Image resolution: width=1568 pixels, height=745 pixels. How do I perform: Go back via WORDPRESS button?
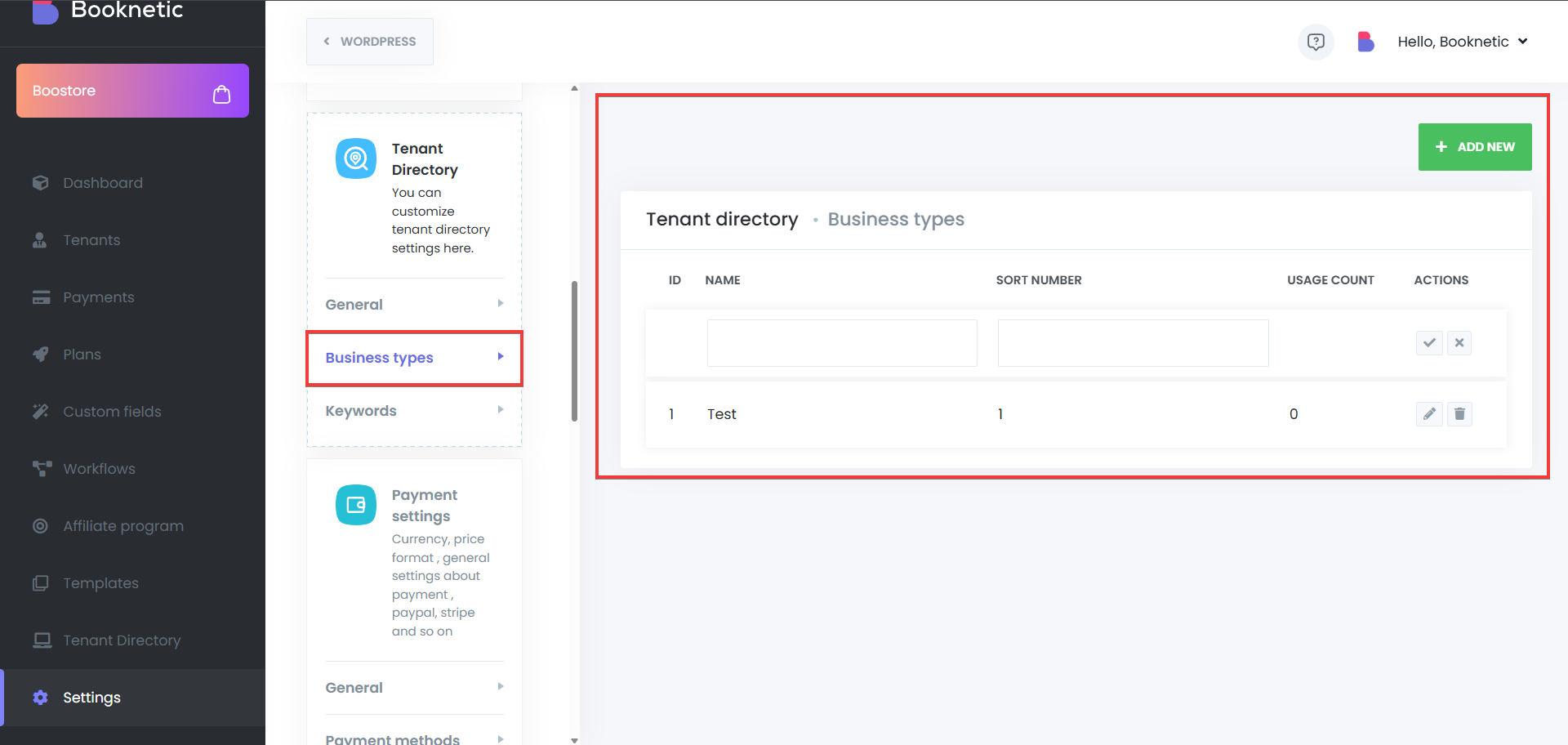click(370, 42)
